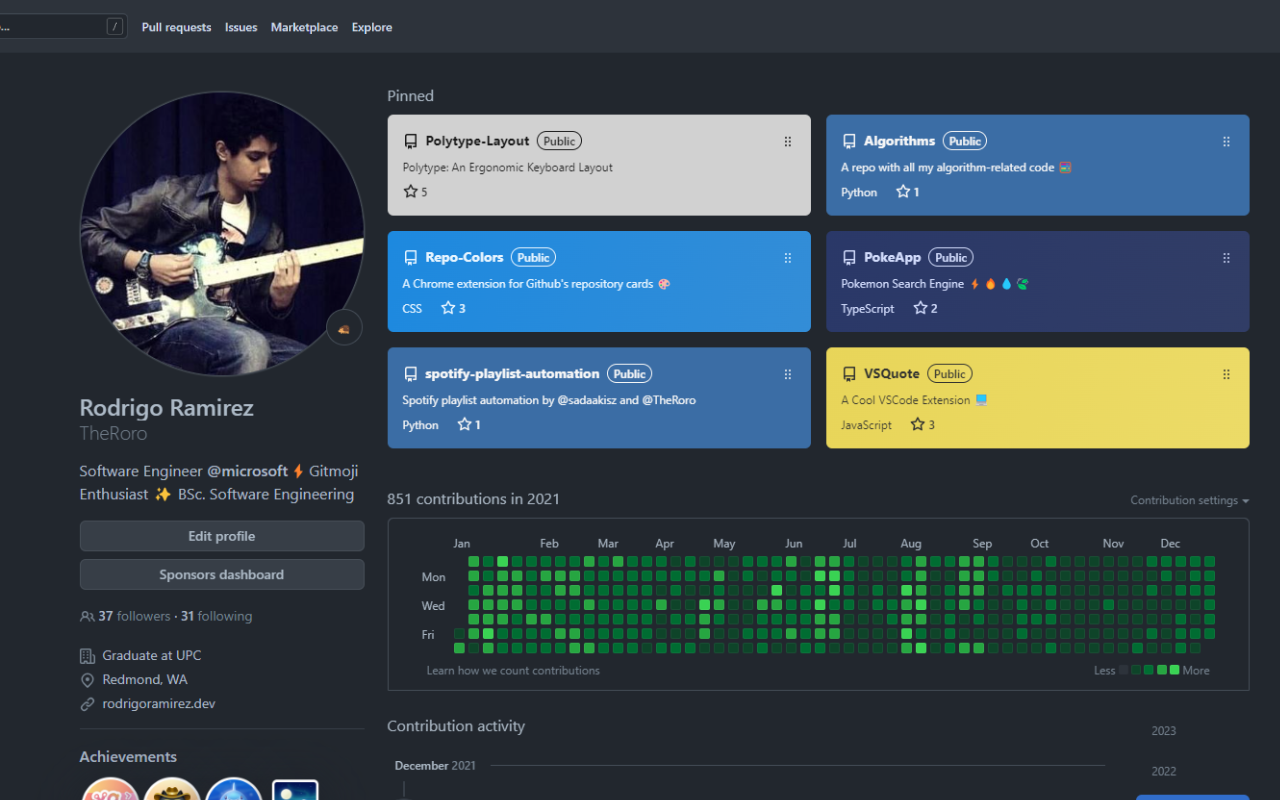Click the Achievements heading
The image size is (1280, 800).
128,757
